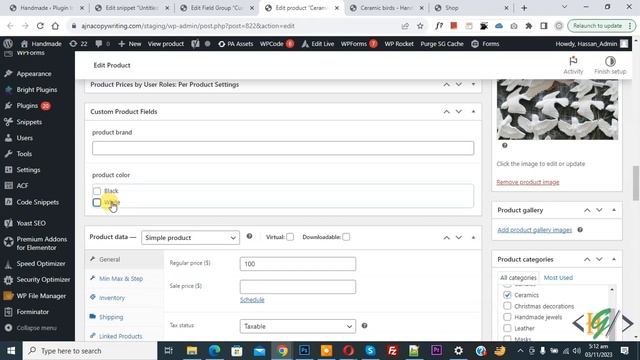The height and width of the screenshot is (360, 640).
Task: Click the product image help icon
Action: (x=504, y=145)
